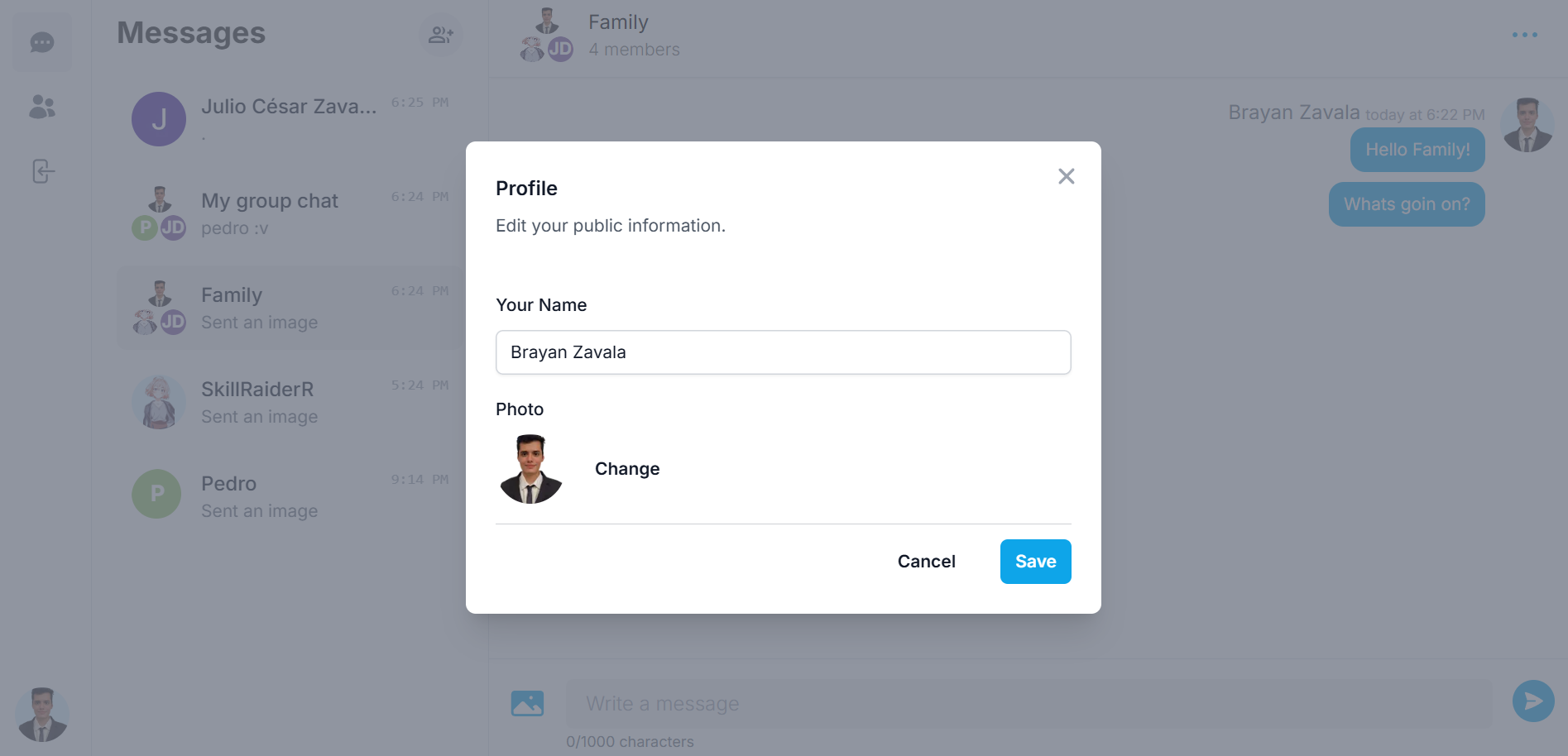Viewport: 1568px width, 756px height.
Task: Open the contacts people icon in sidebar
Action: (x=42, y=107)
